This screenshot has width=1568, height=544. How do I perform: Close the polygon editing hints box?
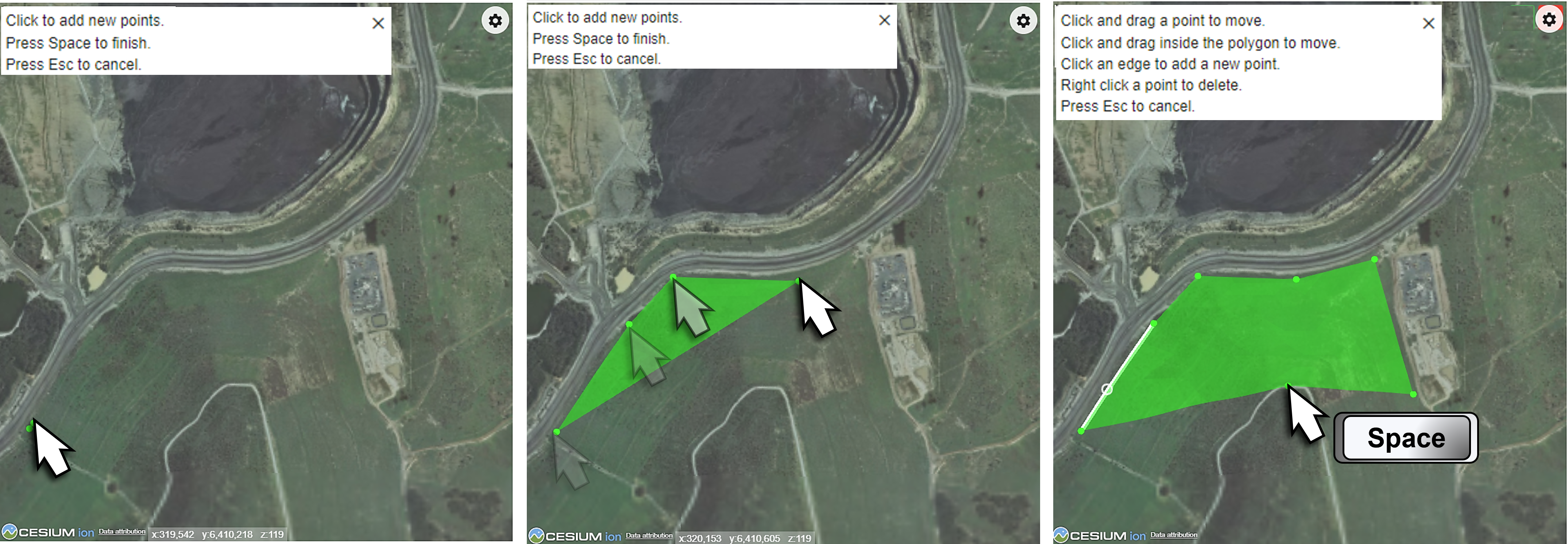tap(1428, 23)
